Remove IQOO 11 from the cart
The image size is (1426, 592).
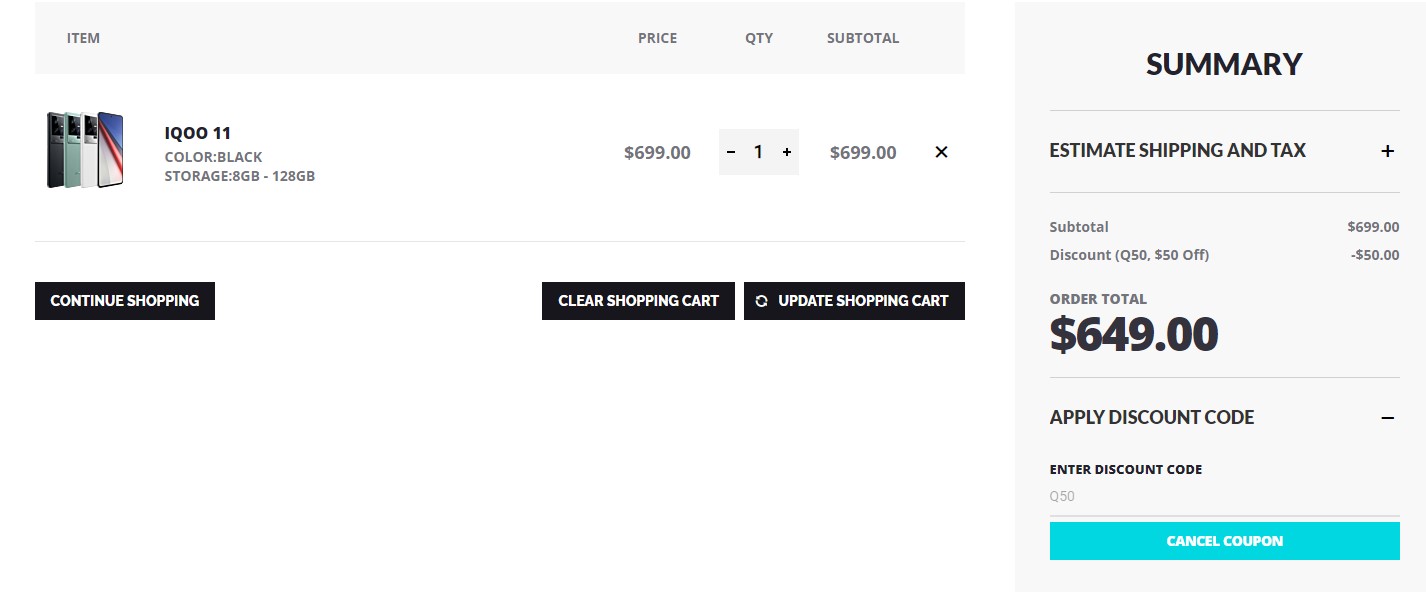pos(941,152)
